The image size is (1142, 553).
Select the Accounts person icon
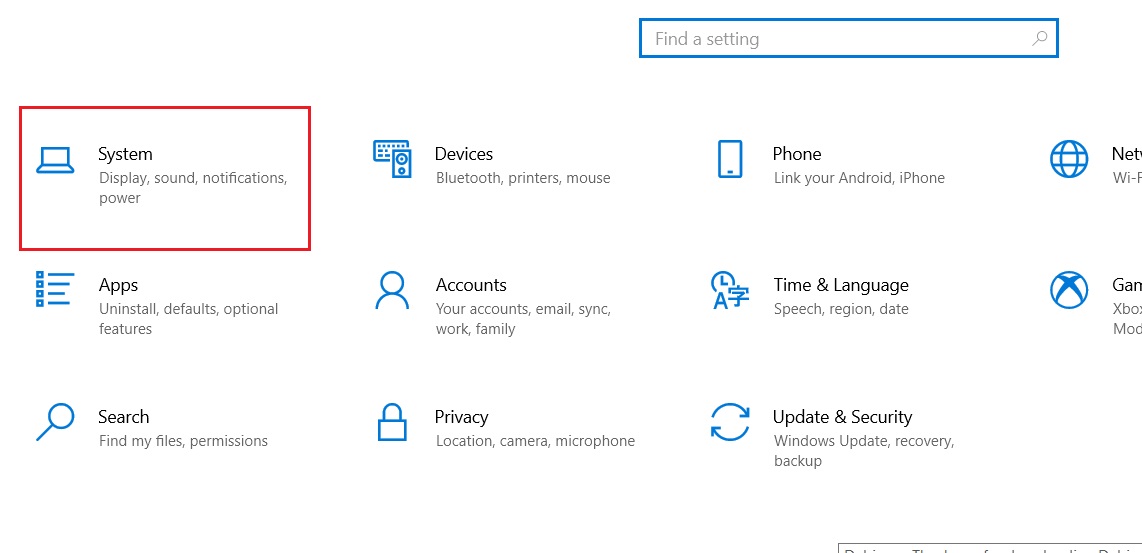click(x=393, y=290)
